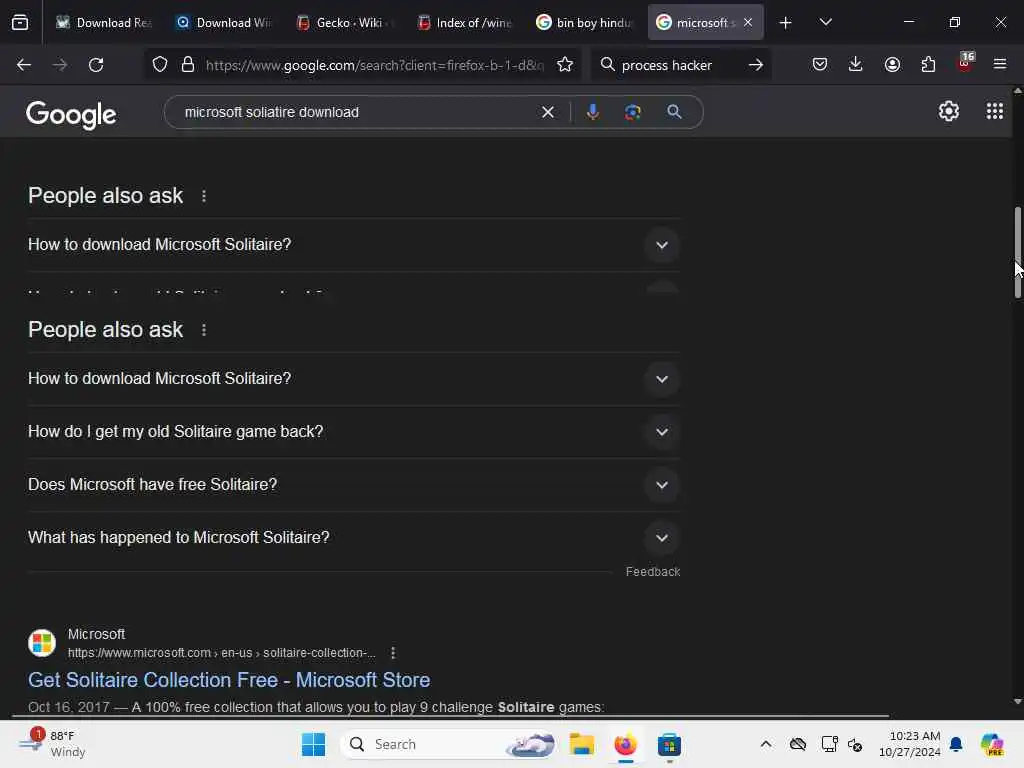Open Get Solitaire Collection Free link
1024x768 pixels.
(x=229, y=680)
